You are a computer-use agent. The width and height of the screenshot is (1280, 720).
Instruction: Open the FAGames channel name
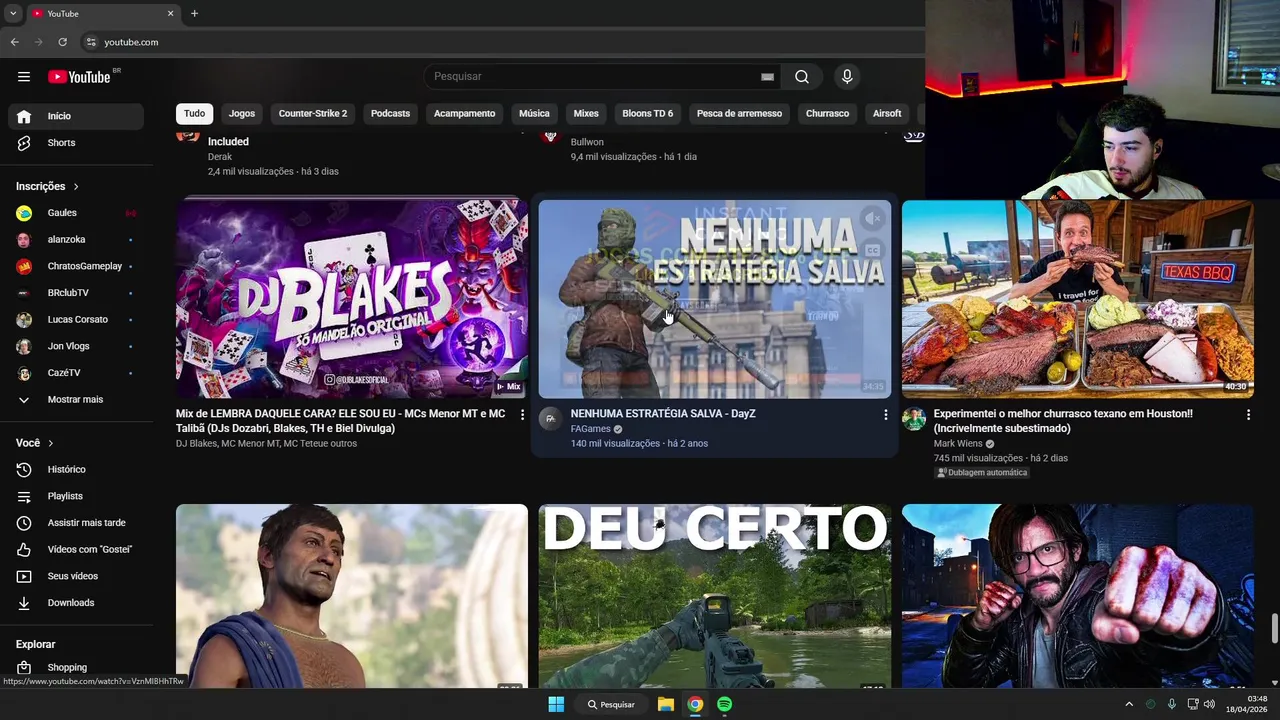click(590, 429)
